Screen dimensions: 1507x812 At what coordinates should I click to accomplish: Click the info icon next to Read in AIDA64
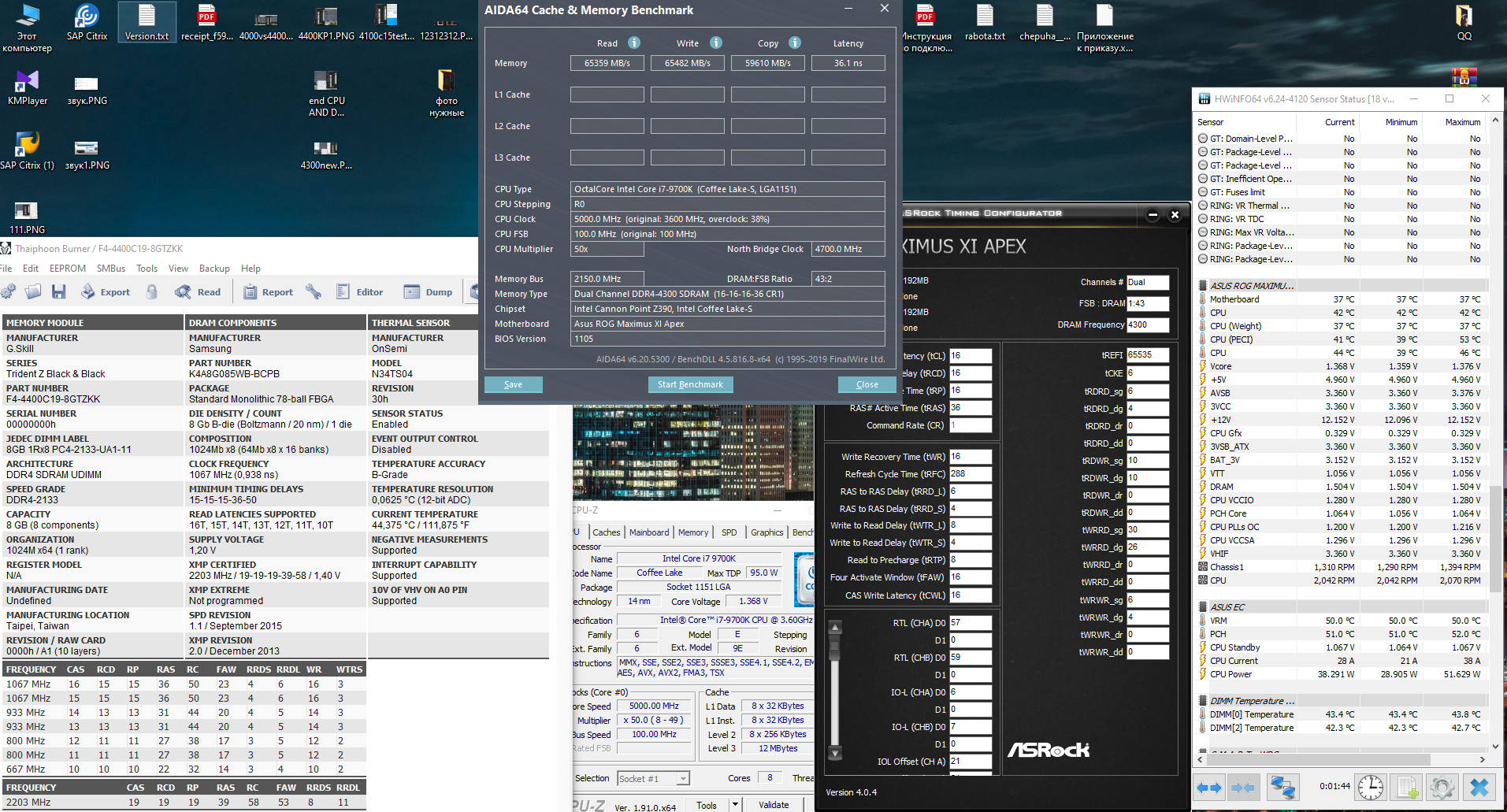634,43
